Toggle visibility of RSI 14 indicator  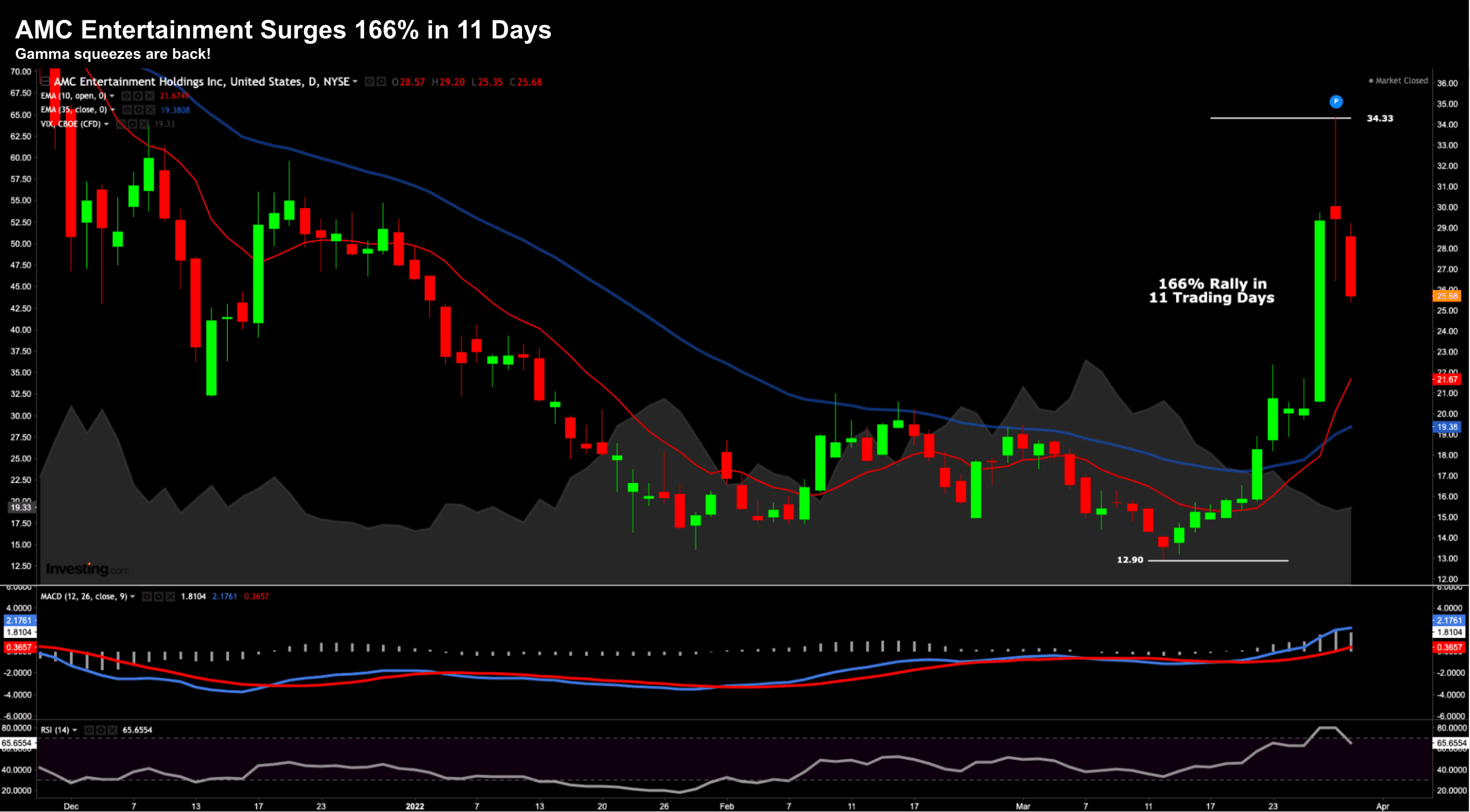(x=90, y=730)
